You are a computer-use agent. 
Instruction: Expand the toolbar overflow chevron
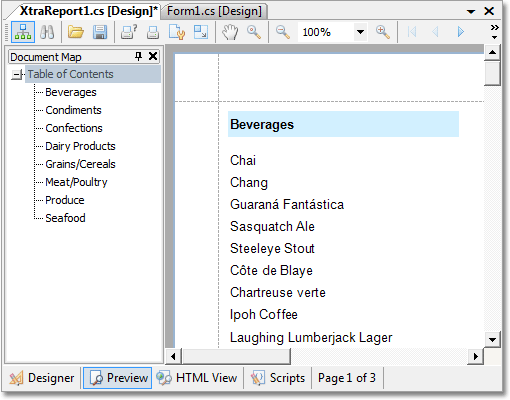(x=495, y=32)
